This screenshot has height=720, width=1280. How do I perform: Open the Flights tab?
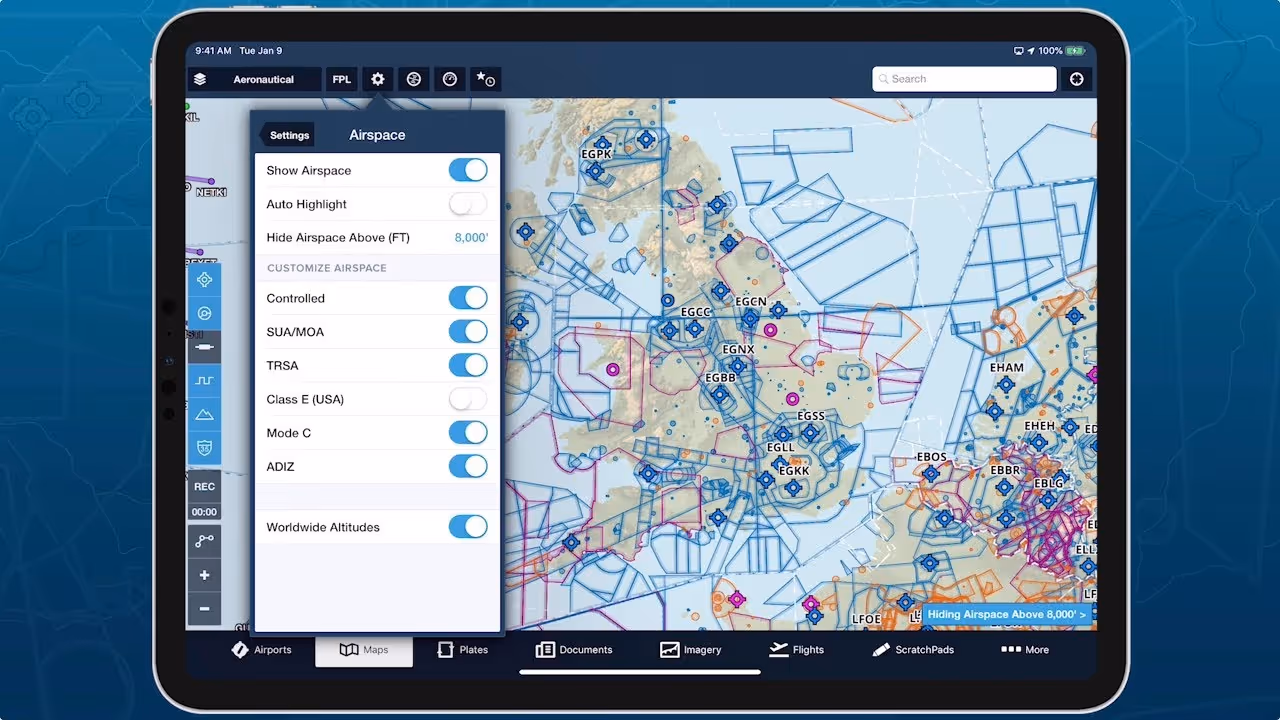[x=797, y=650]
